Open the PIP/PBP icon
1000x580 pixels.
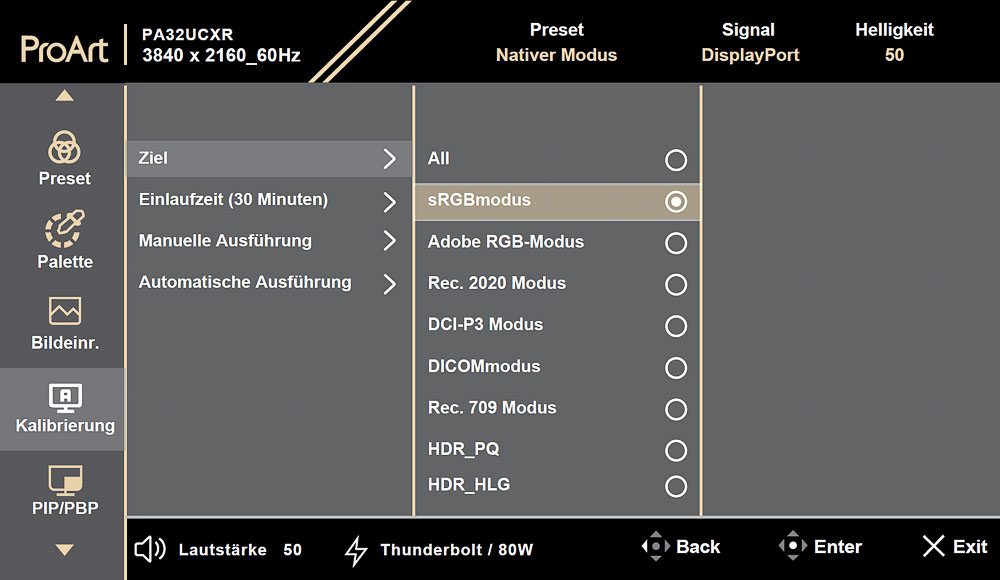[65, 480]
